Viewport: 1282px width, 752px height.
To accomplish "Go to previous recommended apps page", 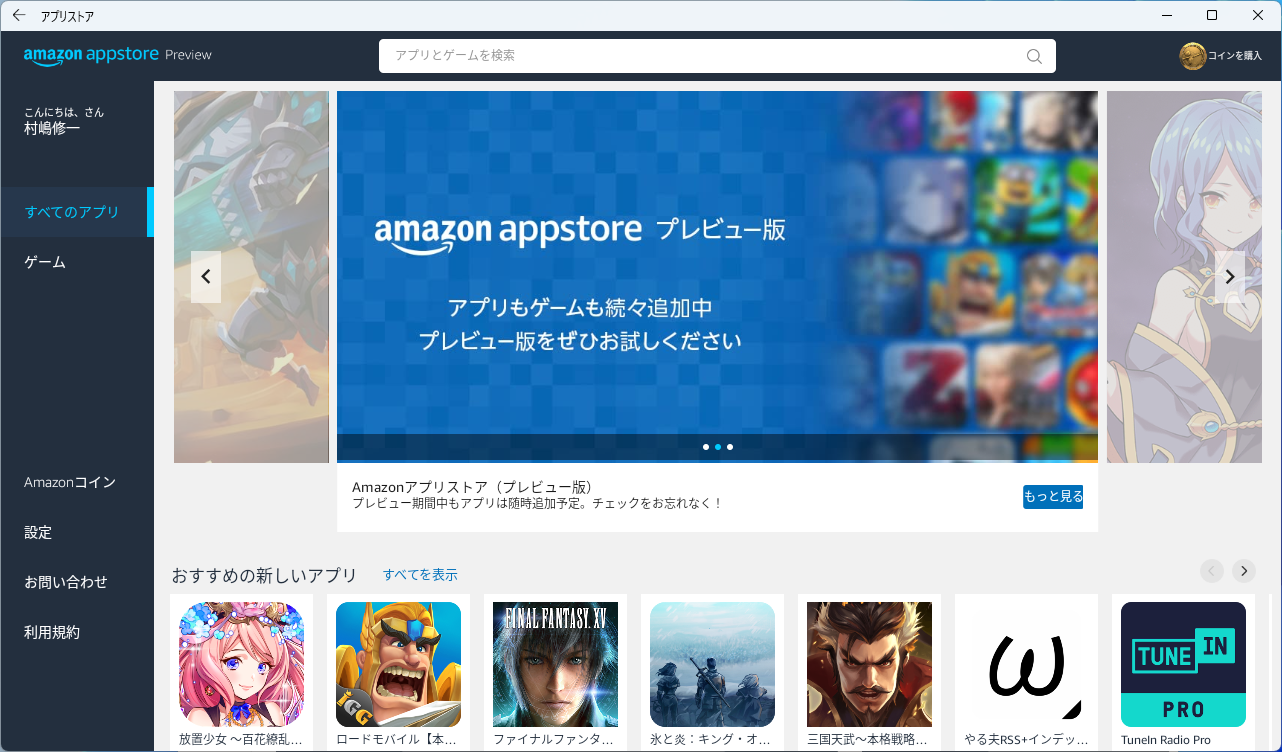I will coord(1211,571).
